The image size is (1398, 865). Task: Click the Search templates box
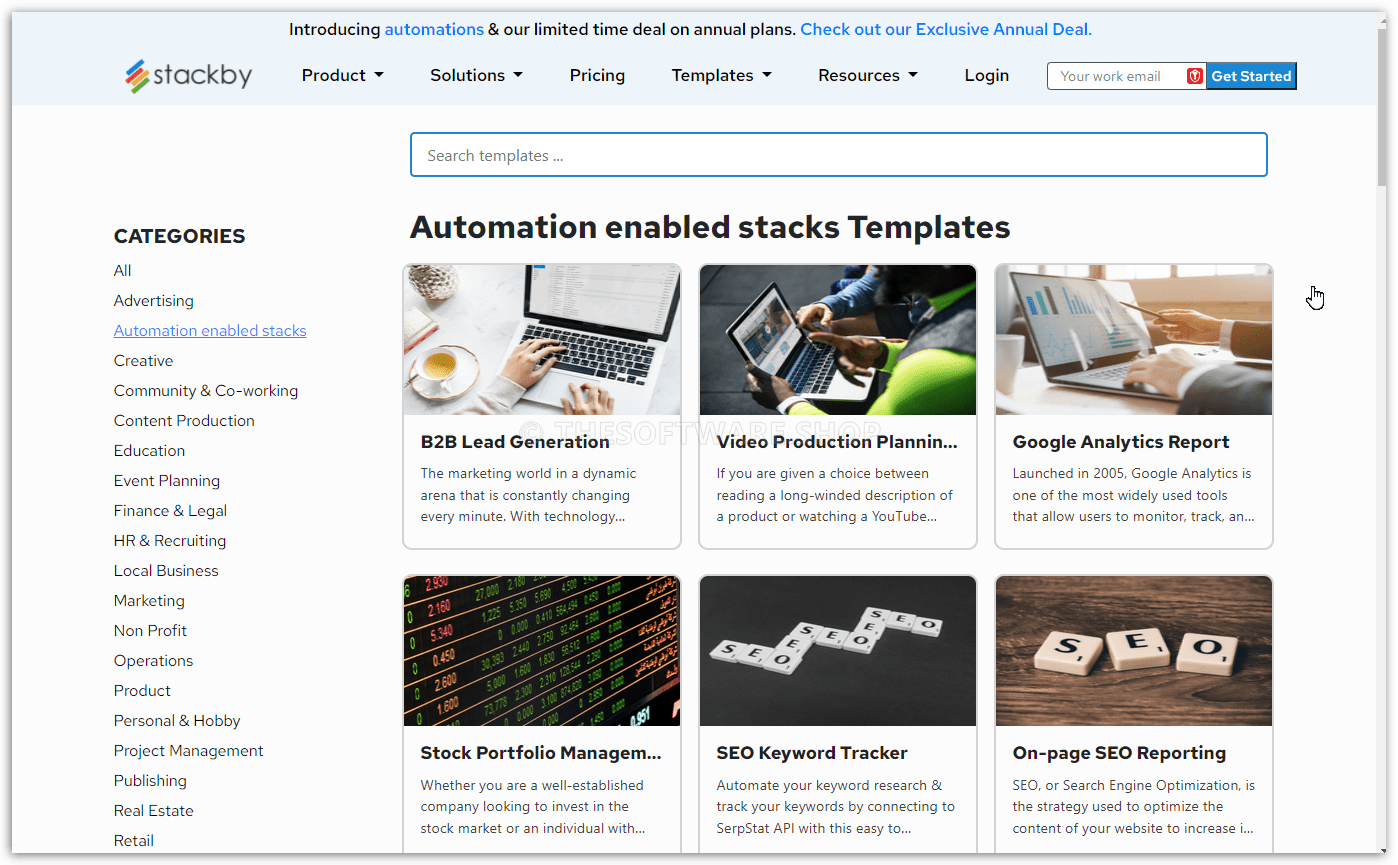[839, 155]
